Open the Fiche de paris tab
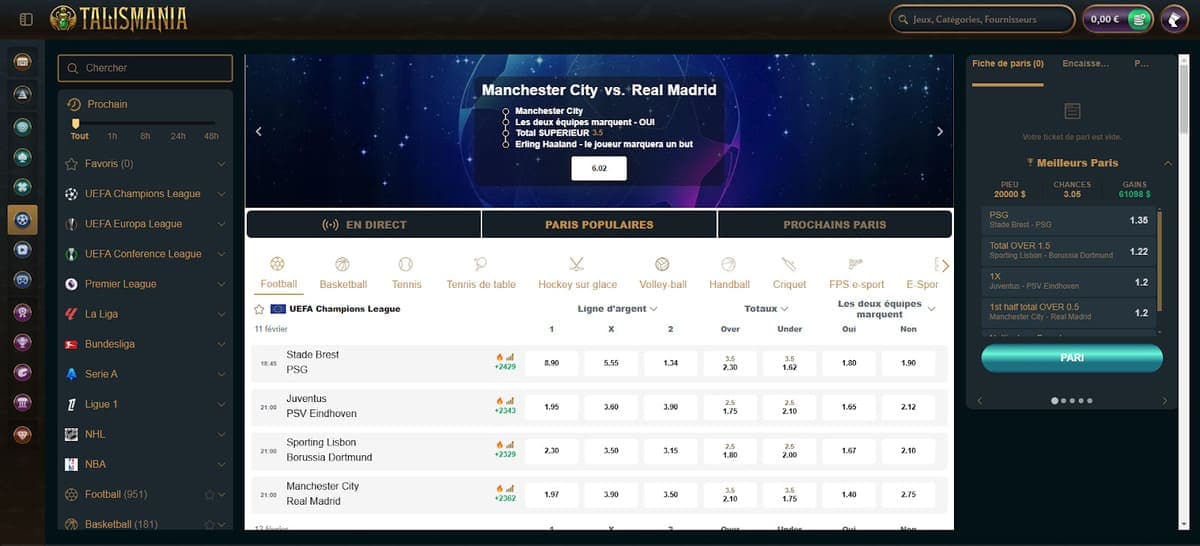The image size is (1200, 546). pyautogui.click(x=1008, y=64)
